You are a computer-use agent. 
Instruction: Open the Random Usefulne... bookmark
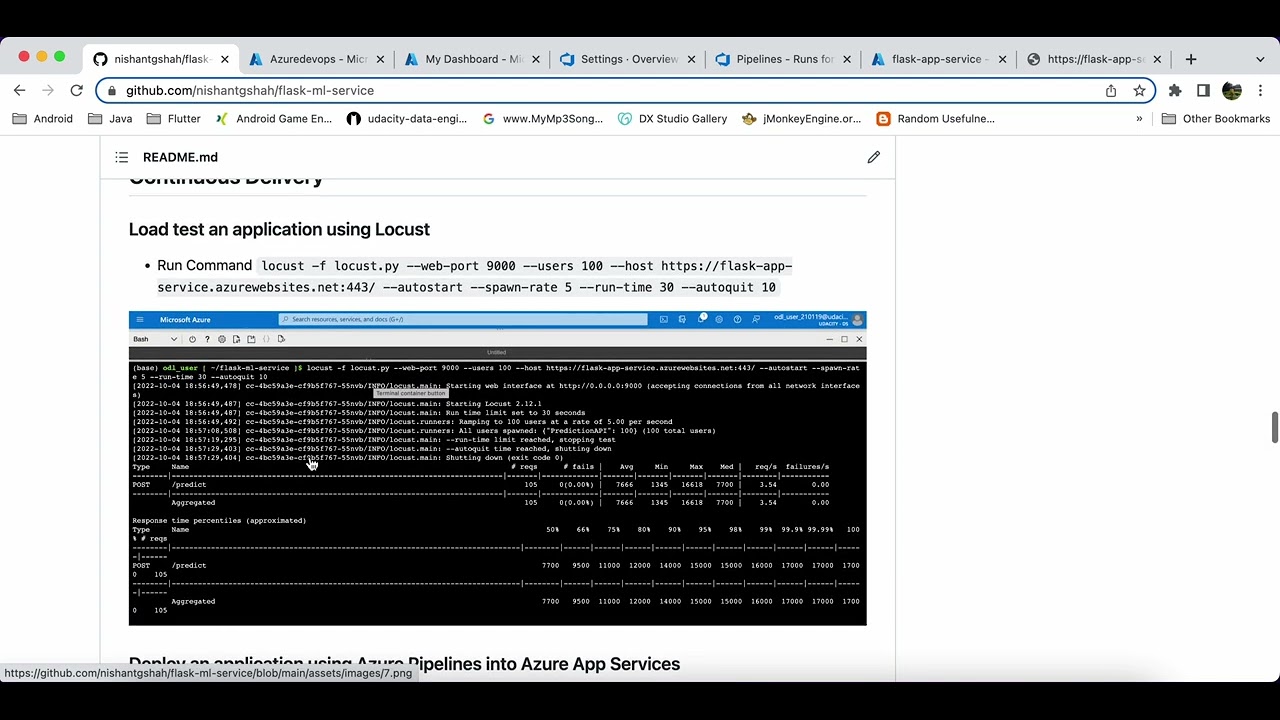[x=935, y=118]
